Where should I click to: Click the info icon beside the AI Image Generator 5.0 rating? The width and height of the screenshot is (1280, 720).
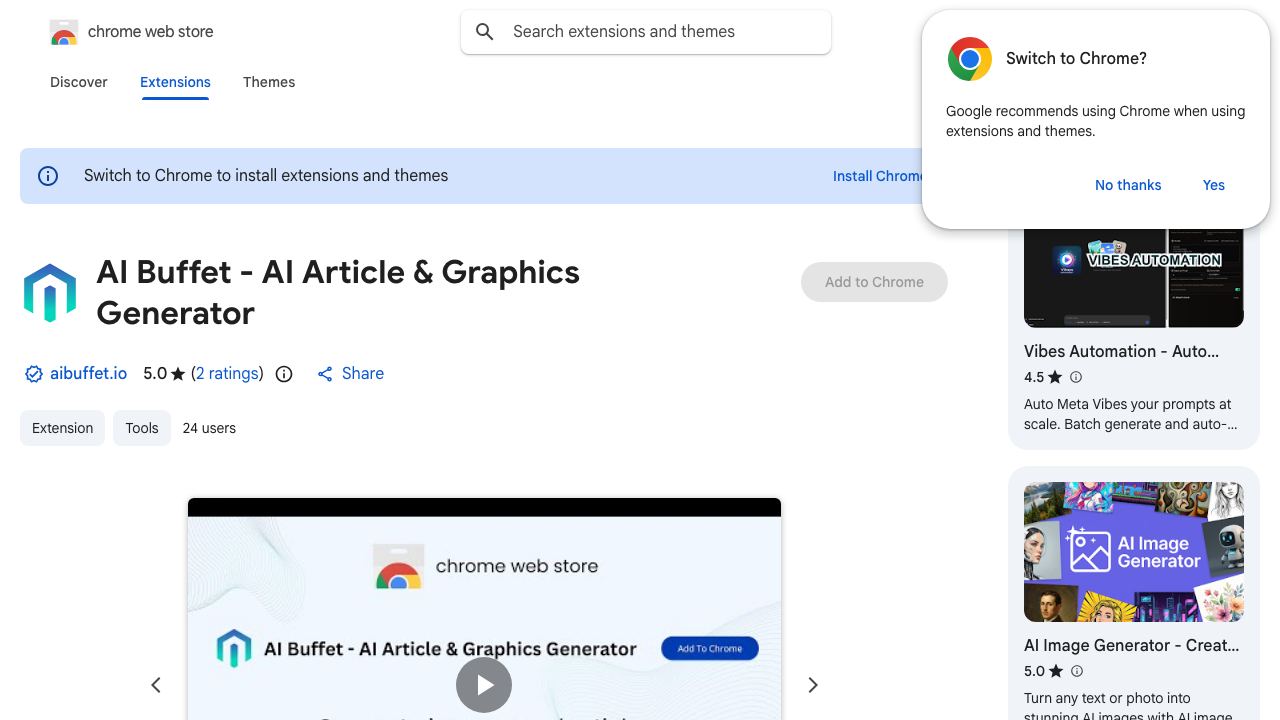(1076, 671)
